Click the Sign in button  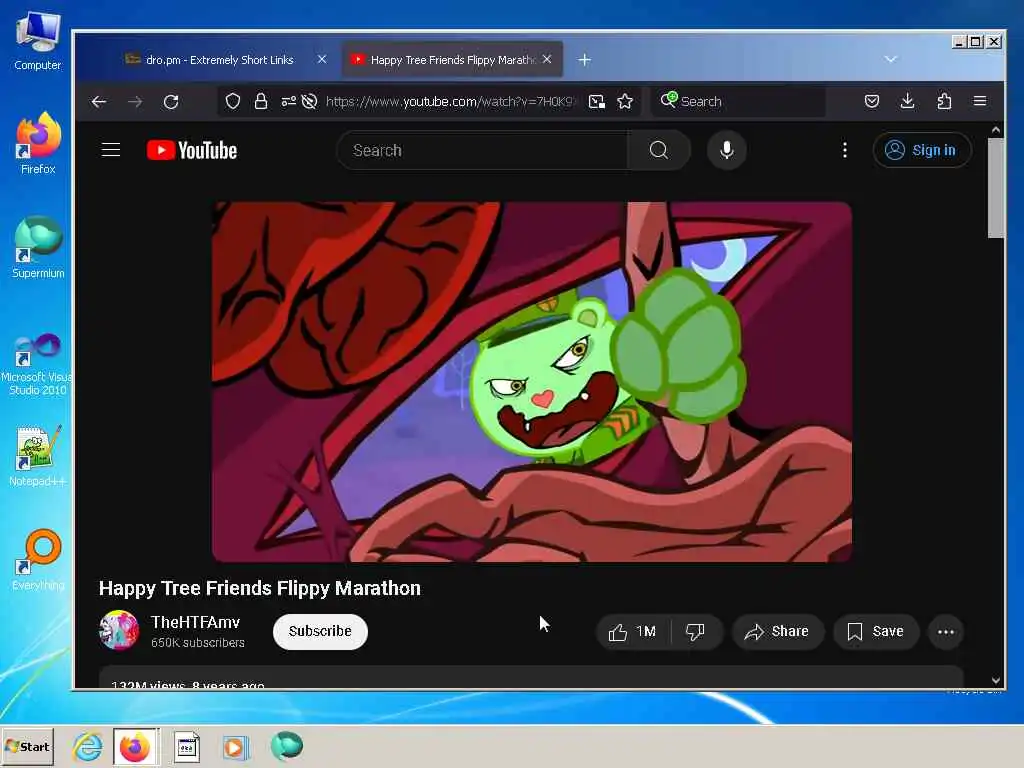coord(921,150)
